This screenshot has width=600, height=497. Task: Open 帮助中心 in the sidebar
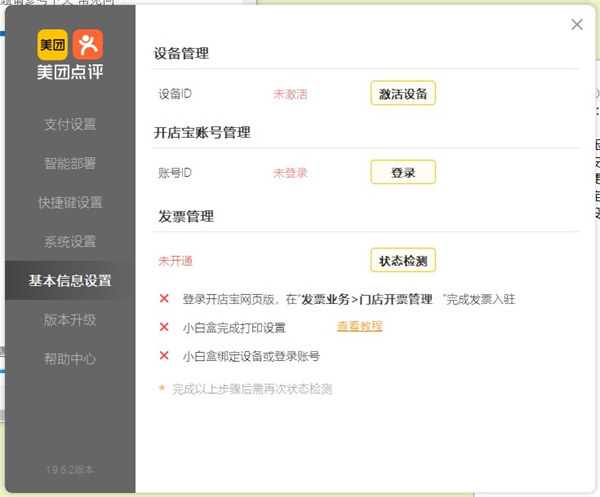(70, 359)
